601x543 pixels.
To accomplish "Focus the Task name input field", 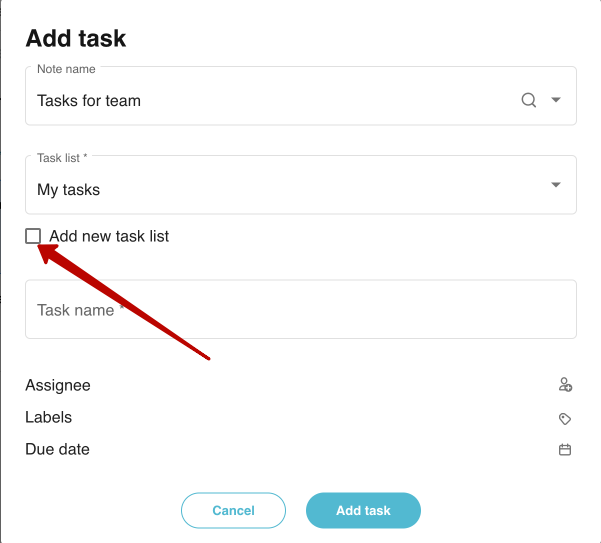I will click(x=301, y=309).
